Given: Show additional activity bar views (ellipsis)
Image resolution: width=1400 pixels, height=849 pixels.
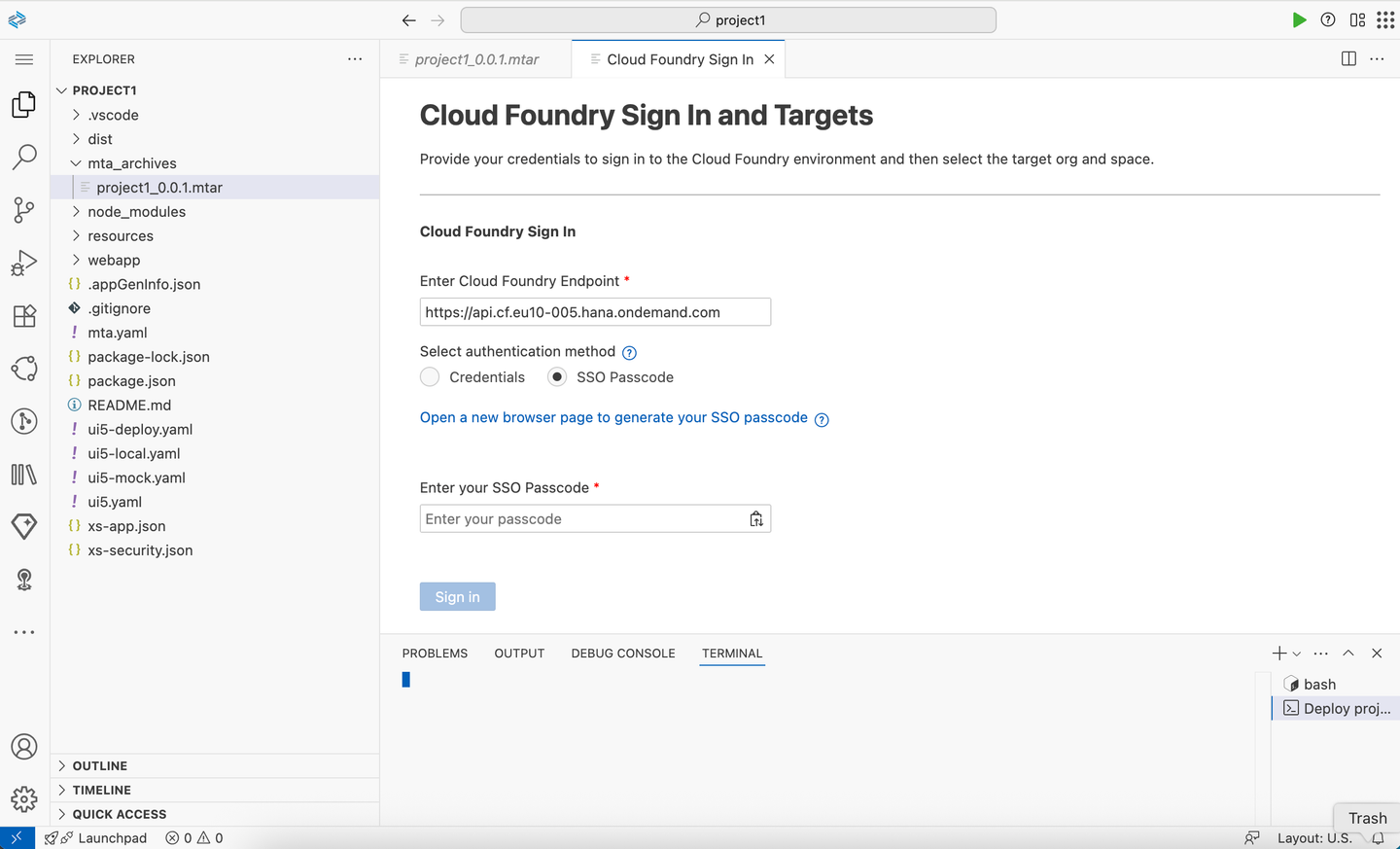Looking at the screenshot, I should tap(24, 632).
